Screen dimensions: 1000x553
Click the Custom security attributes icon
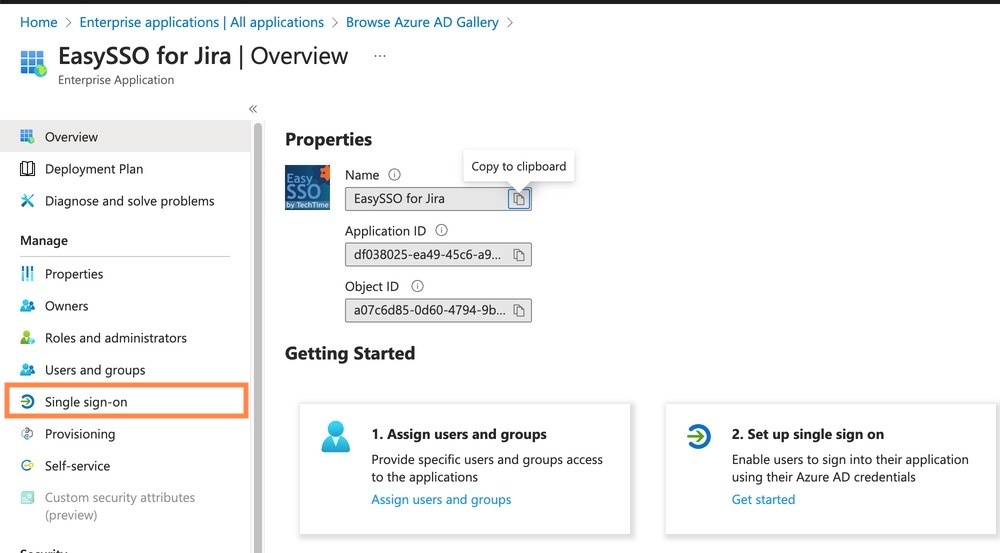[27, 498]
